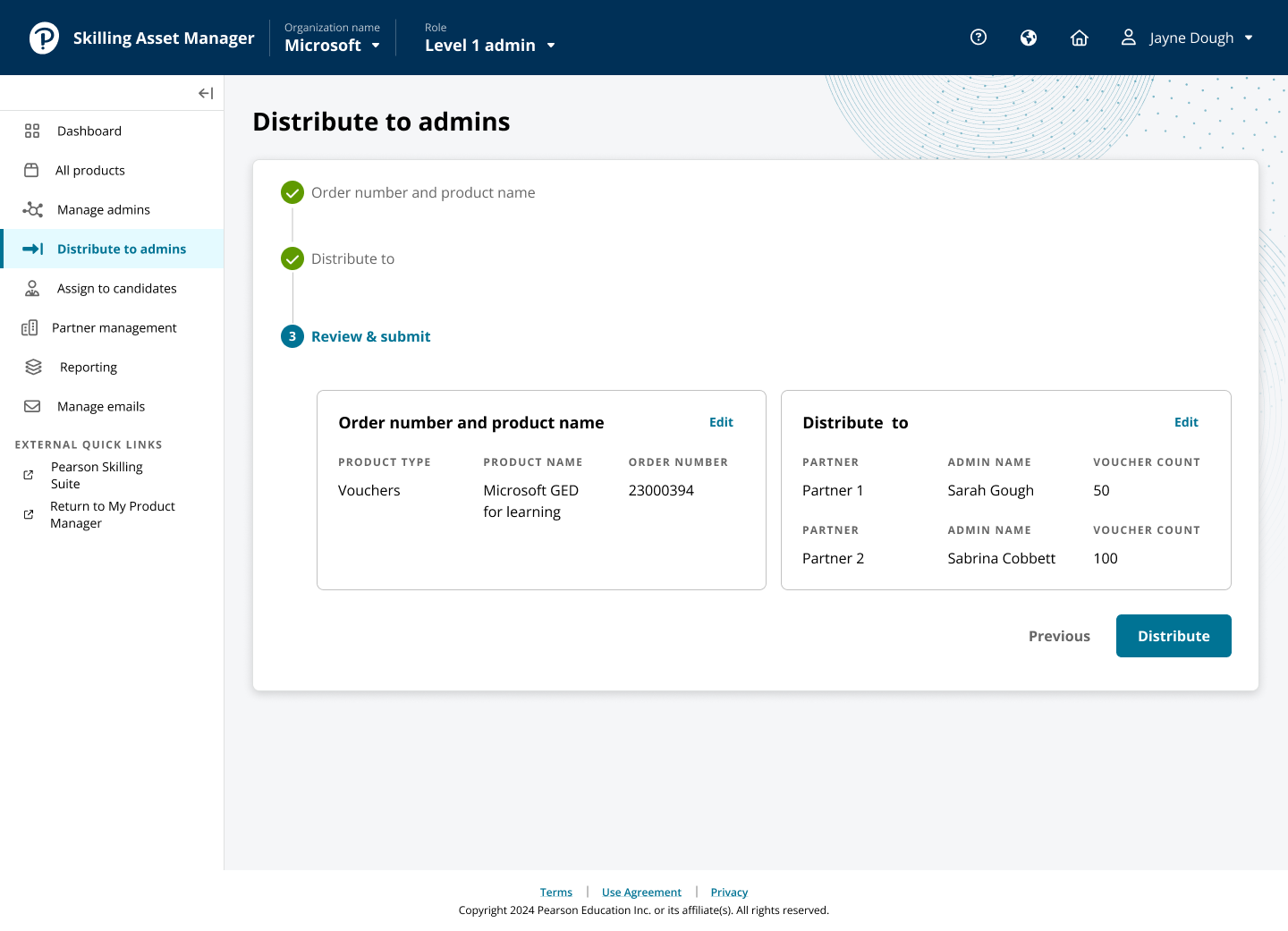Collapse the sidebar with arrow icon
1288x931 pixels.
(x=206, y=93)
